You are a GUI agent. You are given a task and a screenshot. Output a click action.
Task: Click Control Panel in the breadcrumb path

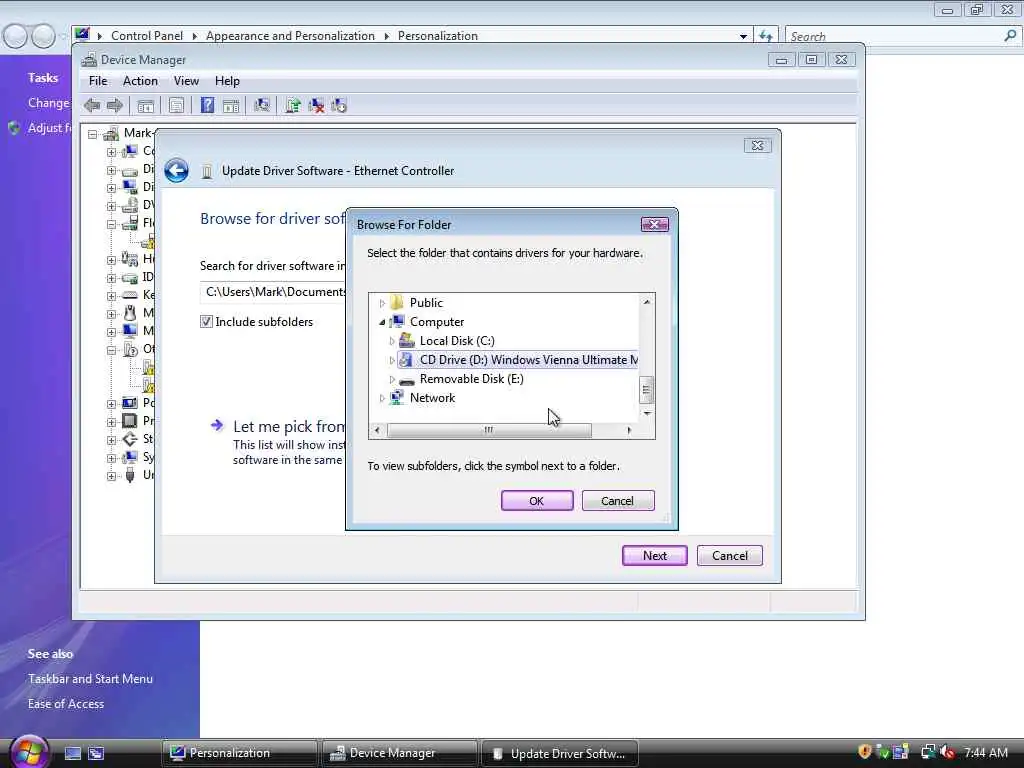coord(147,36)
